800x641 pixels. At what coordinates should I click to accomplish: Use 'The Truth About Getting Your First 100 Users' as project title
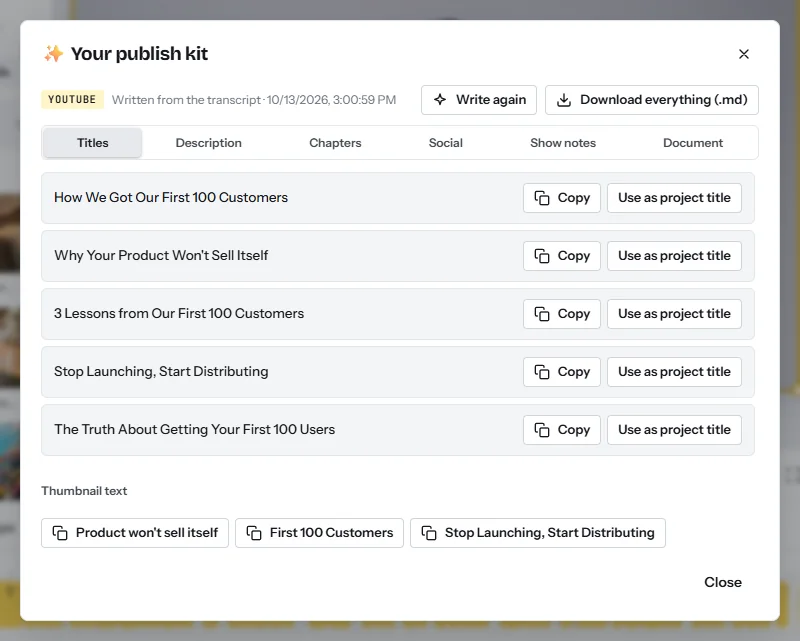click(x=674, y=430)
